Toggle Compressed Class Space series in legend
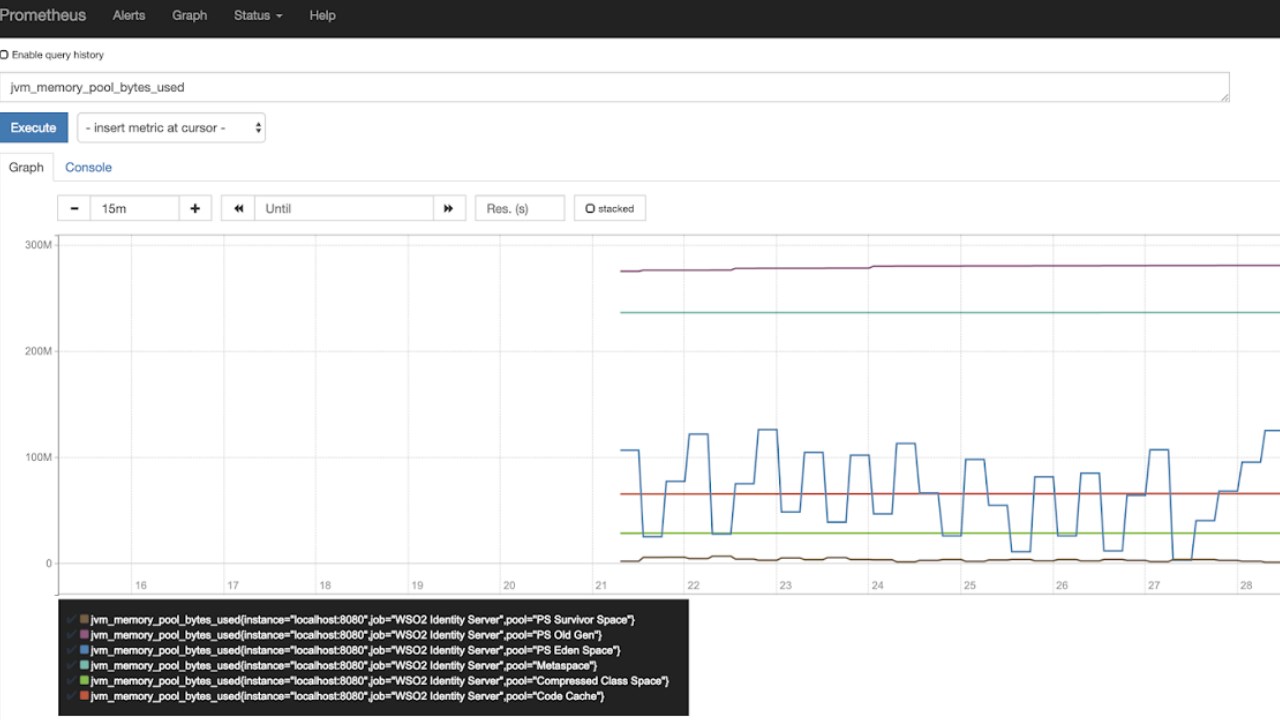 pos(379,681)
